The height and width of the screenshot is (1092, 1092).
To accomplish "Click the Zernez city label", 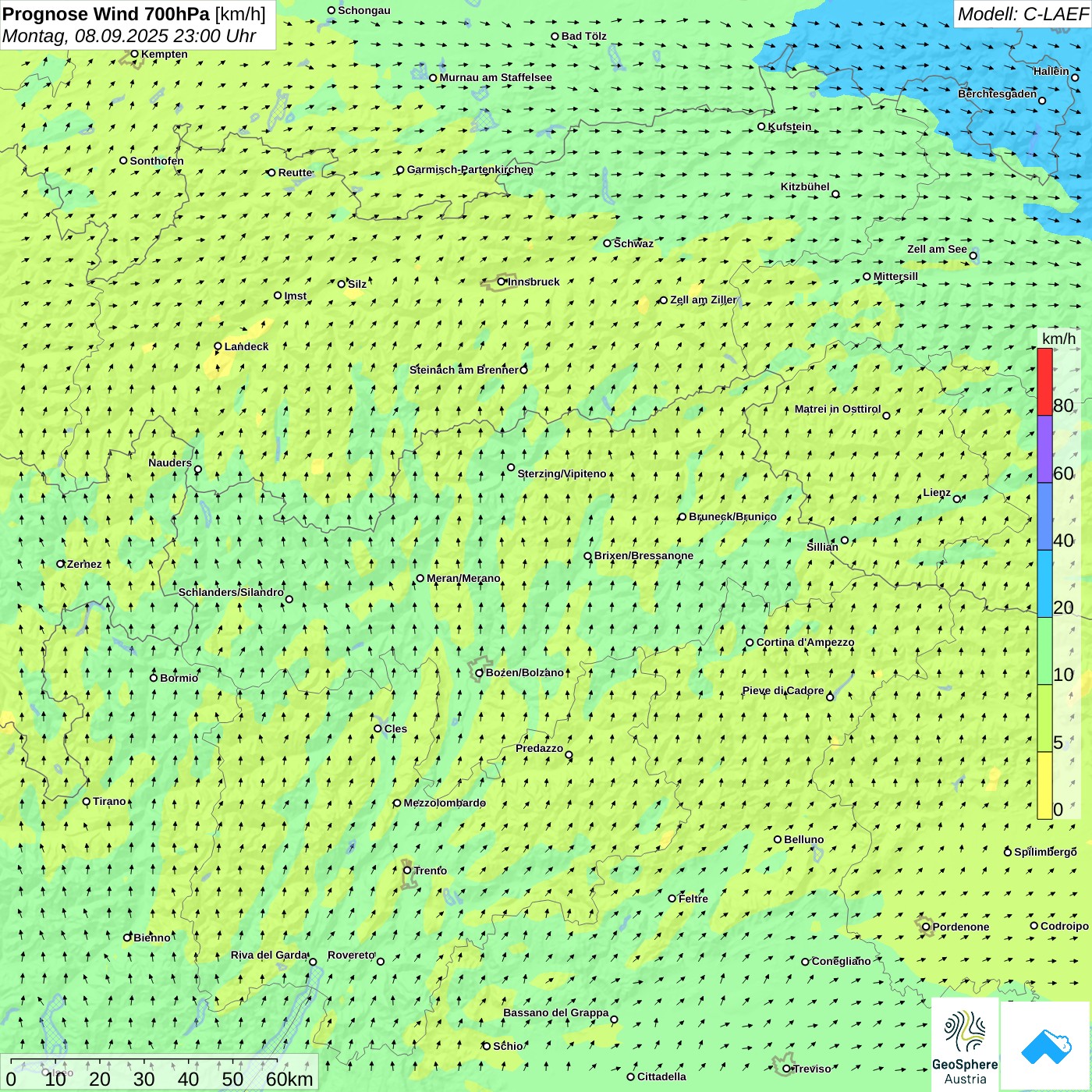I will [84, 564].
